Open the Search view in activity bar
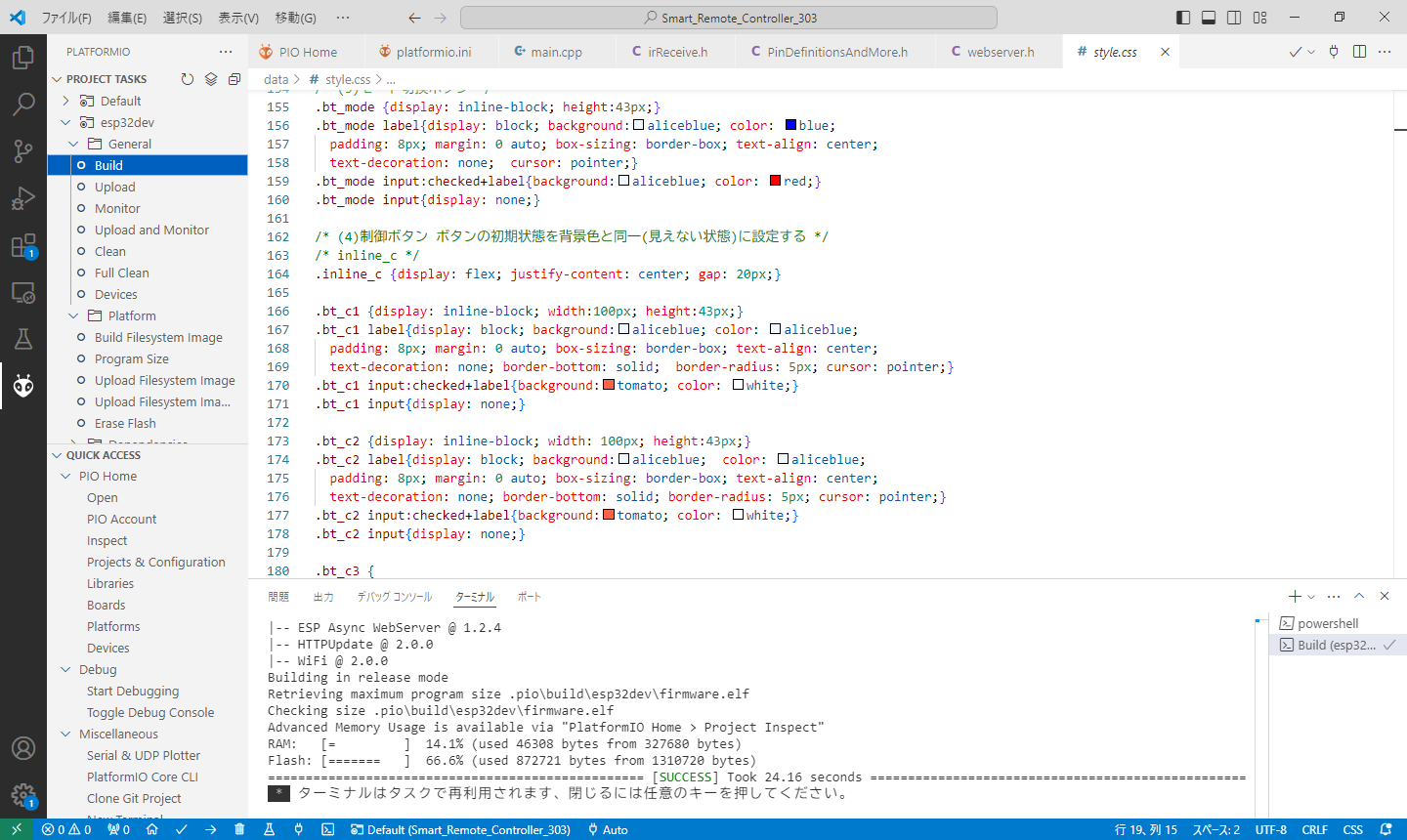This screenshot has width=1407, height=840. [23, 104]
